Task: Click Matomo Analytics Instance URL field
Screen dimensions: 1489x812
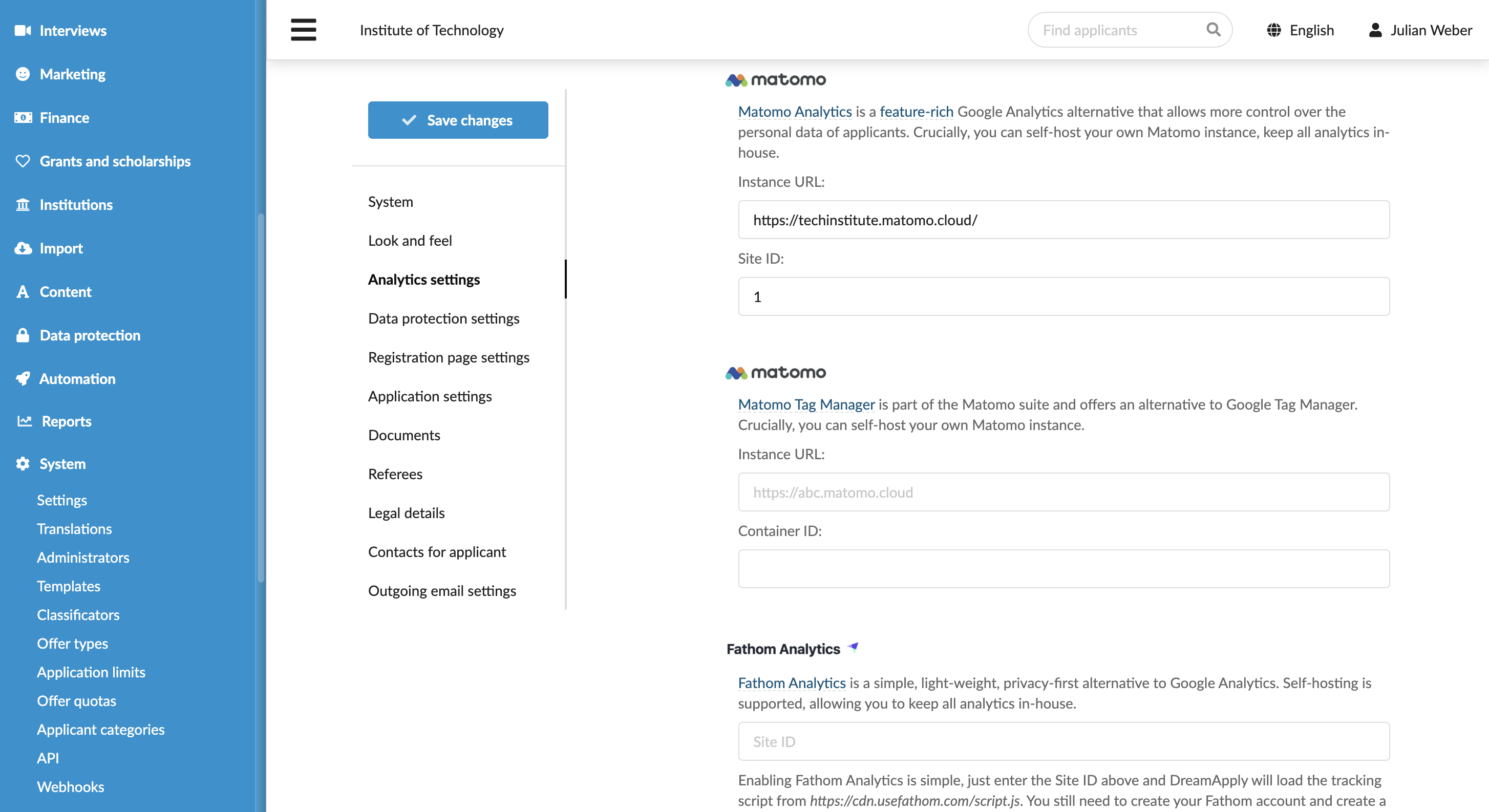Action: (x=1063, y=220)
